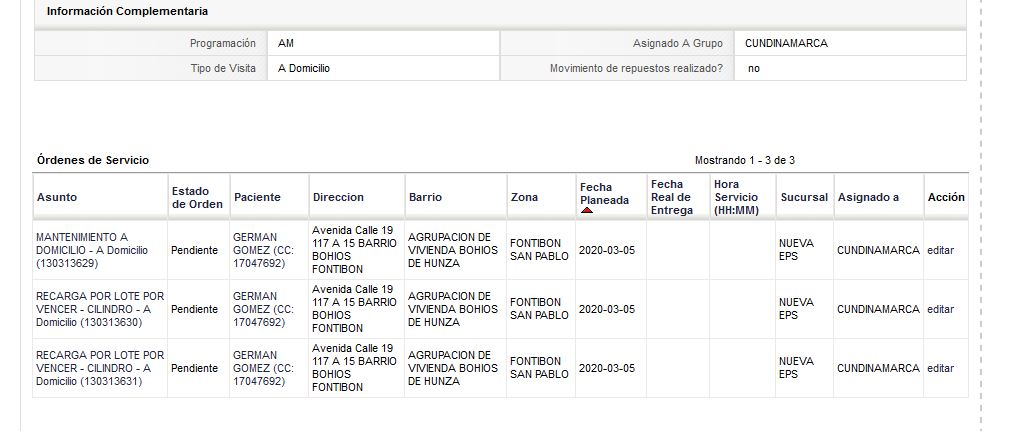The height and width of the screenshot is (431, 1032).
Task: Open editar for order 130313630
Action: coord(940,309)
